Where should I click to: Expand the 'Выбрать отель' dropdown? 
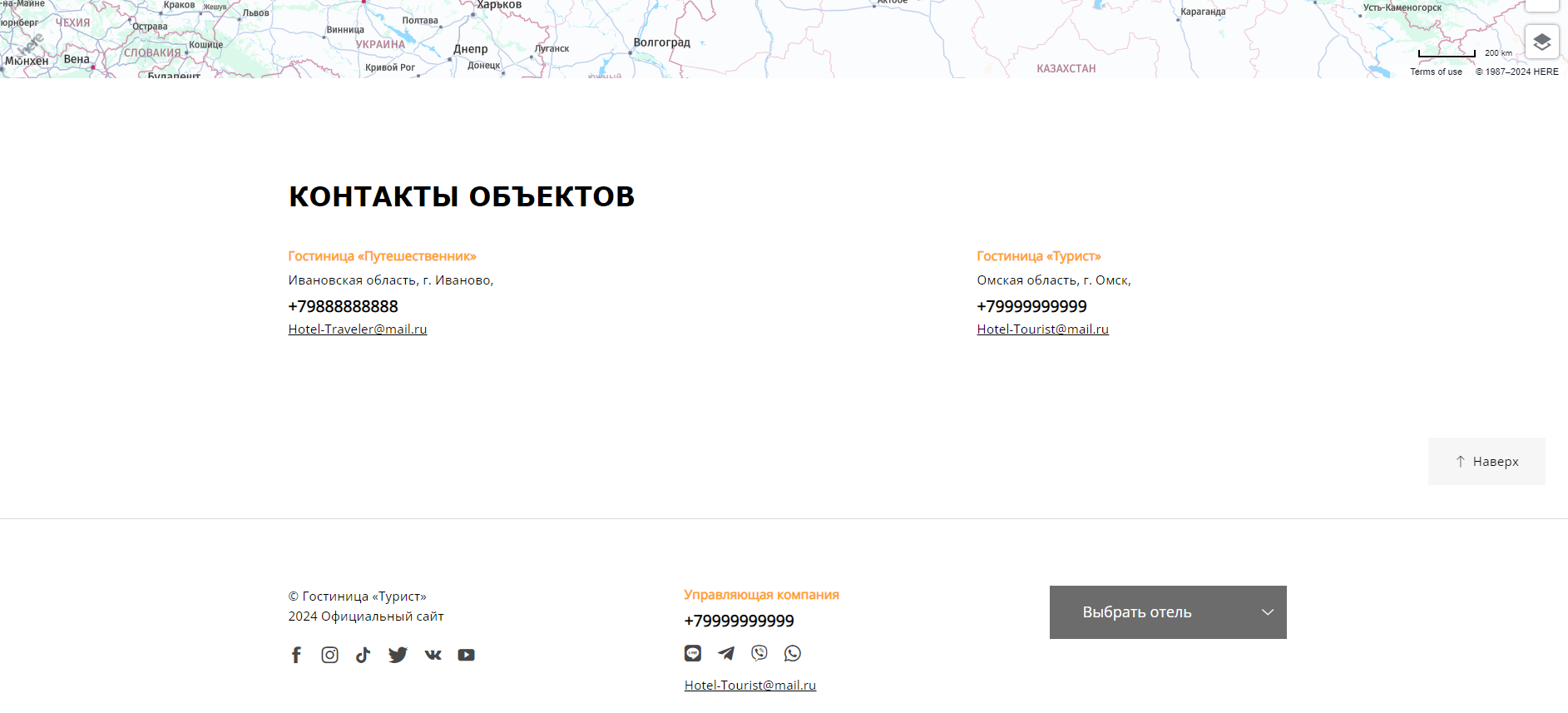1168,612
